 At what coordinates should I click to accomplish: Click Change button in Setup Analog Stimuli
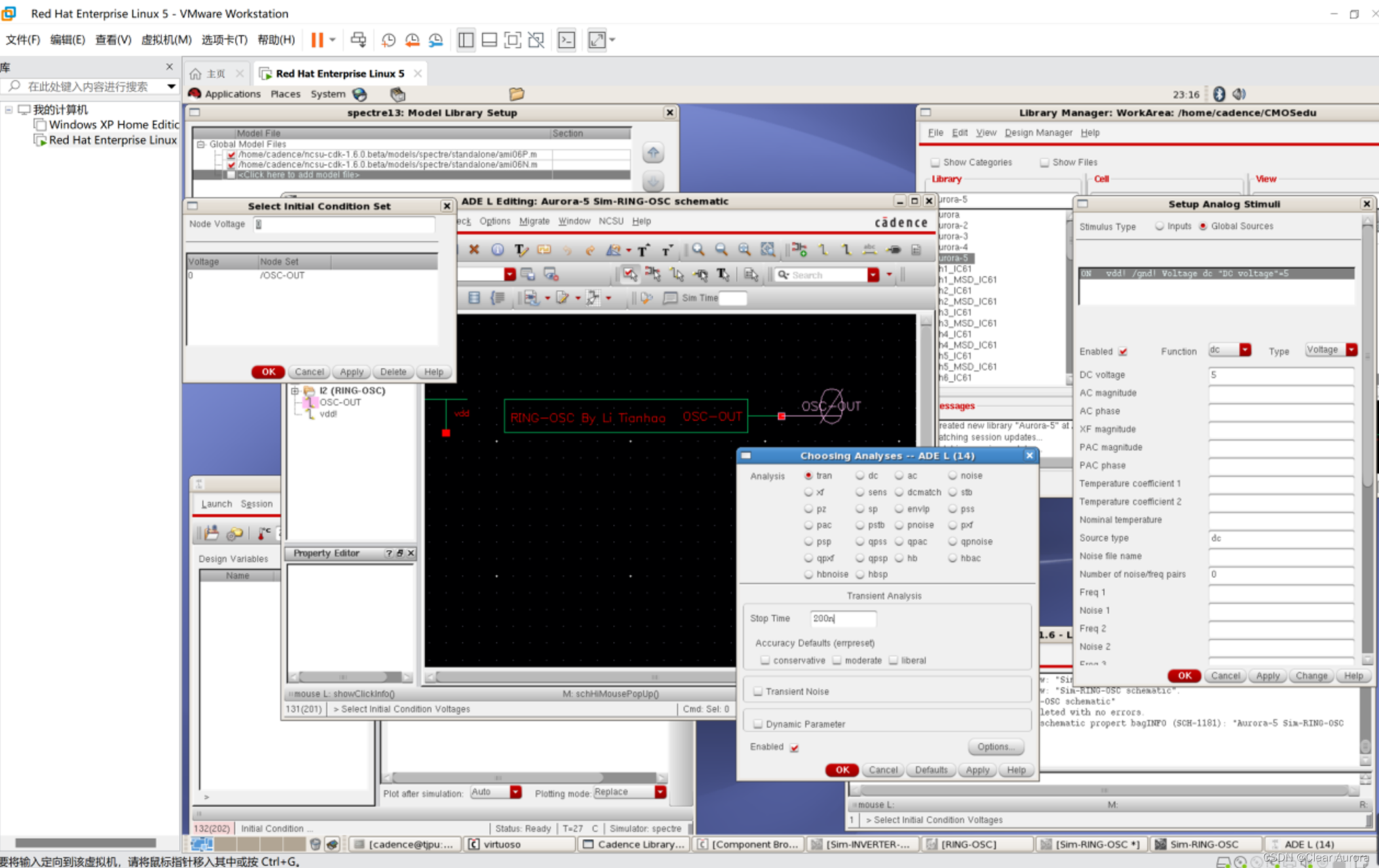click(x=1311, y=676)
